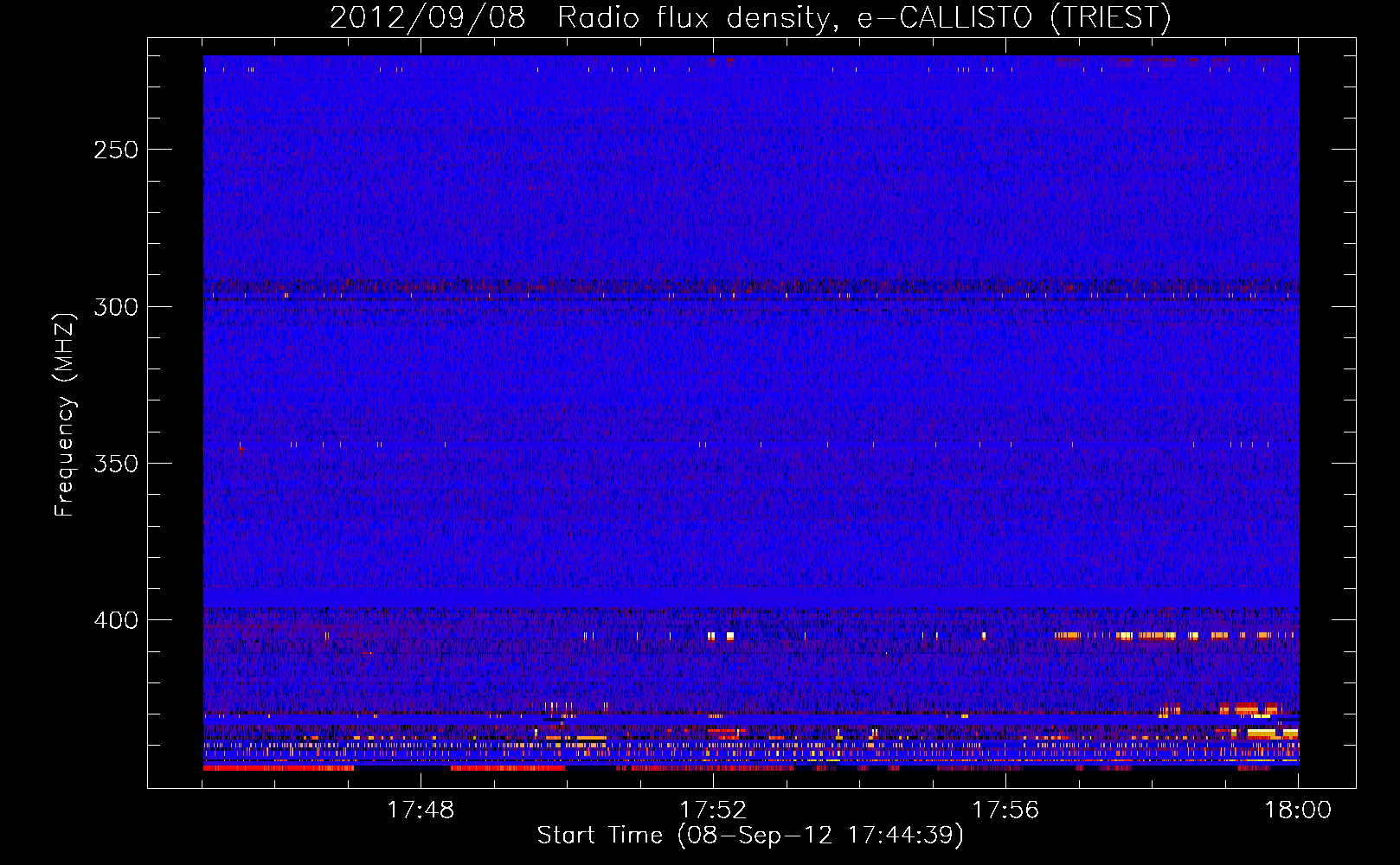Click the e-CALLISTO (TRIEST) text in title

pos(1014,18)
